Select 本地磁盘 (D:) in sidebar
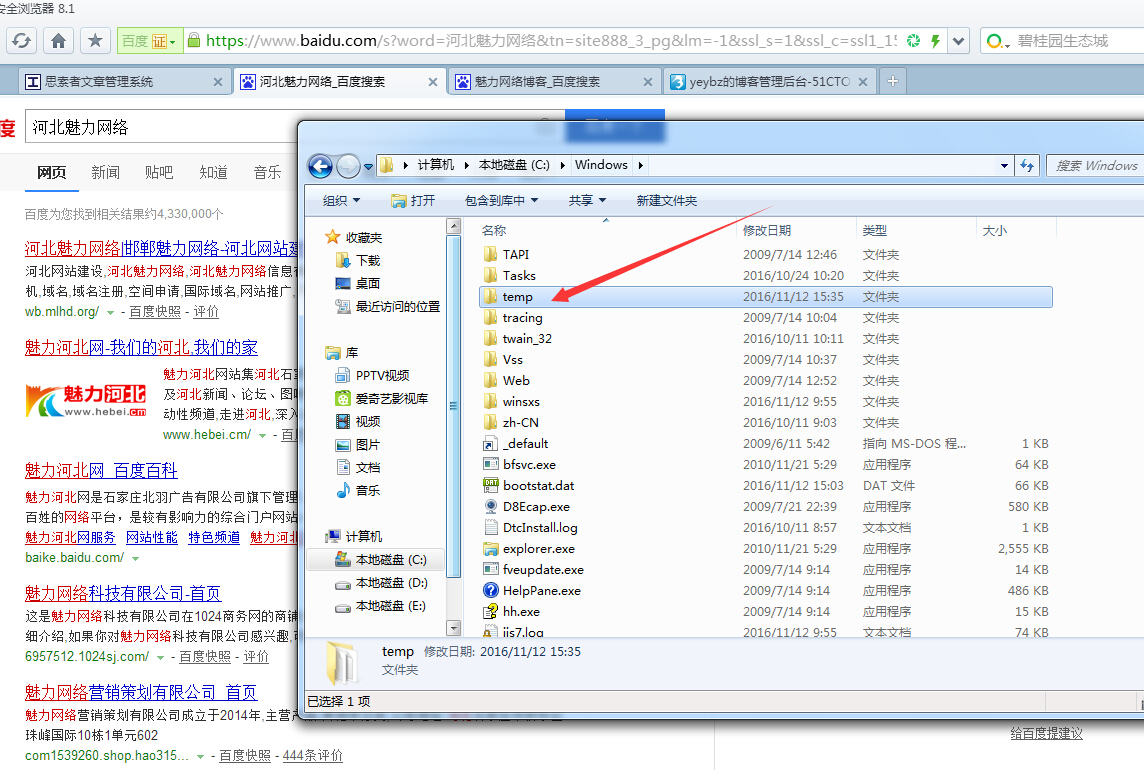The height and width of the screenshot is (770, 1144). point(382,583)
